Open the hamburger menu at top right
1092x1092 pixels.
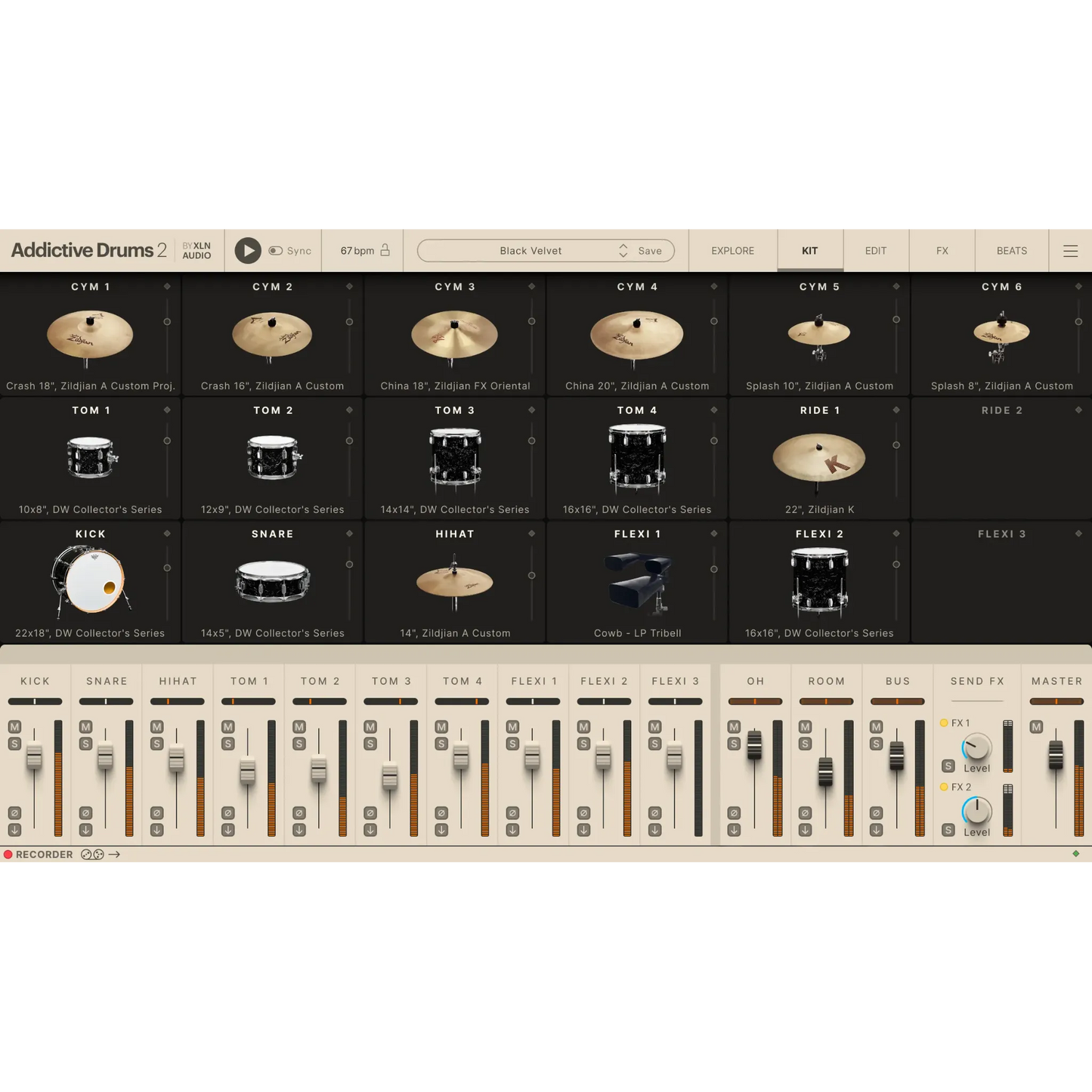(x=1071, y=250)
